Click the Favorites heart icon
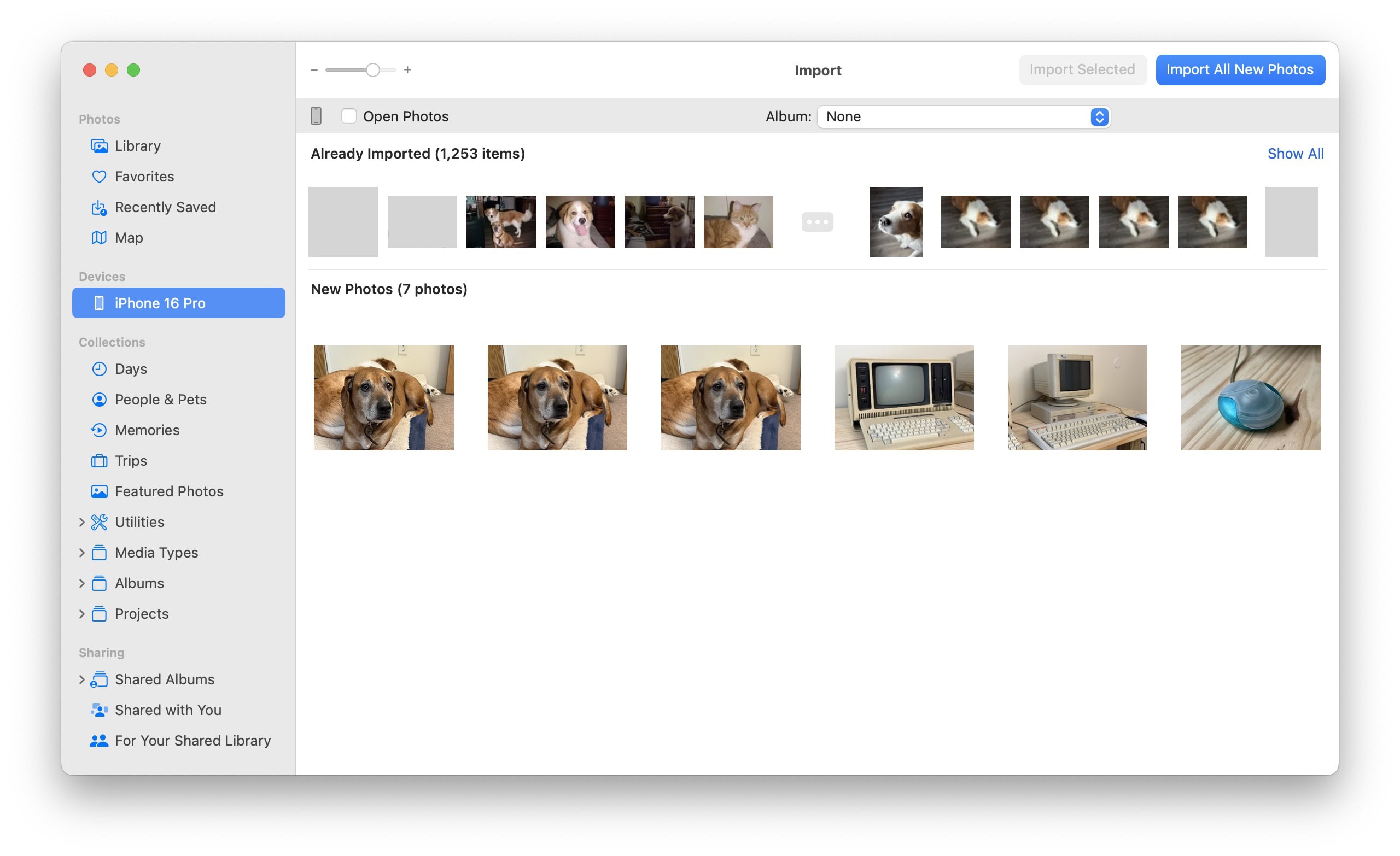This screenshot has width=1400, height=856. coord(99,177)
